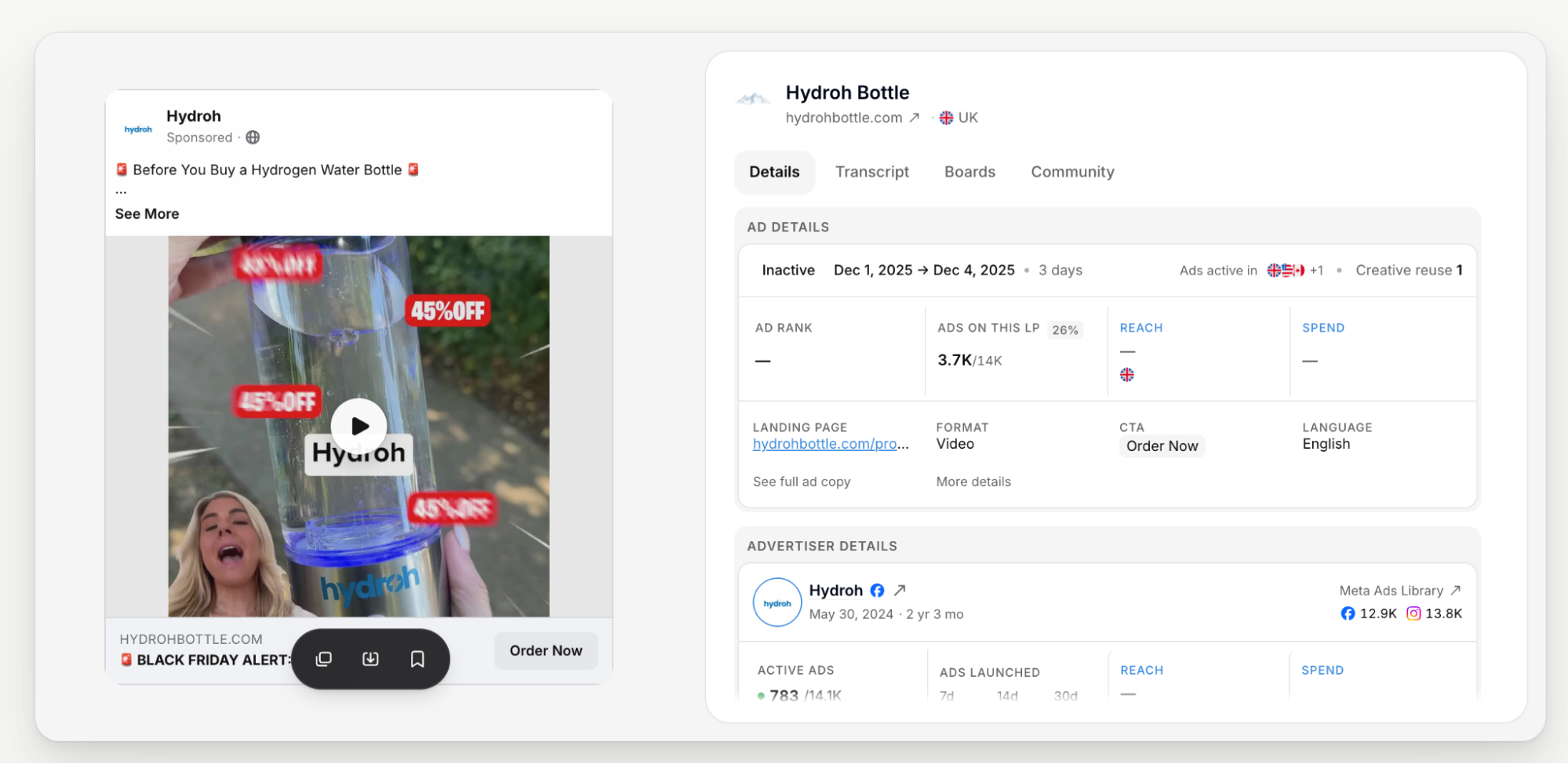This screenshot has width=1568, height=764.
Task: Go to the Boards tab
Action: [970, 172]
